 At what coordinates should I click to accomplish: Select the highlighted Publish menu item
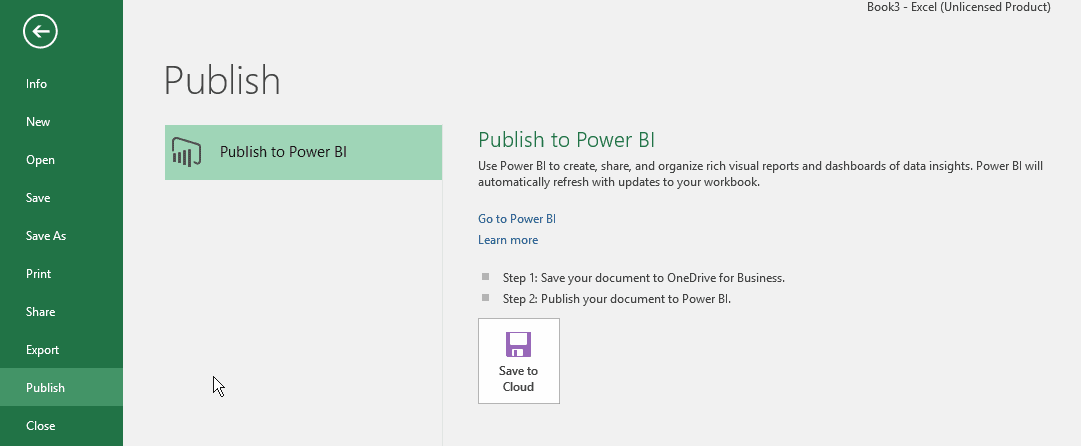(x=45, y=388)
